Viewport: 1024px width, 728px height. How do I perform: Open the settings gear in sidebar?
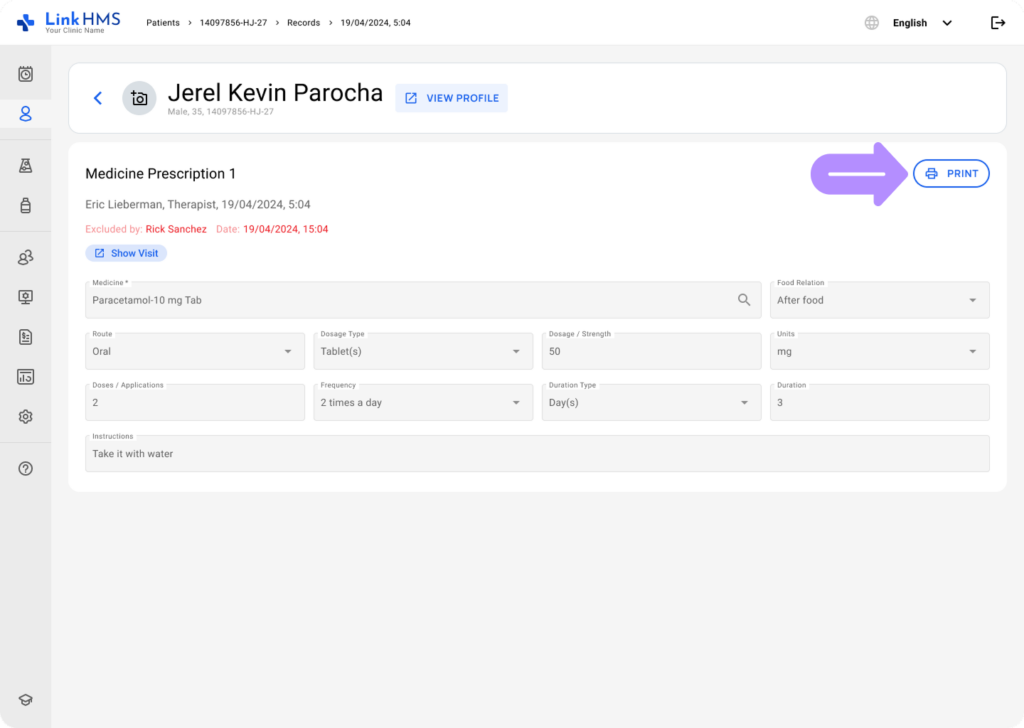(26, 417)
